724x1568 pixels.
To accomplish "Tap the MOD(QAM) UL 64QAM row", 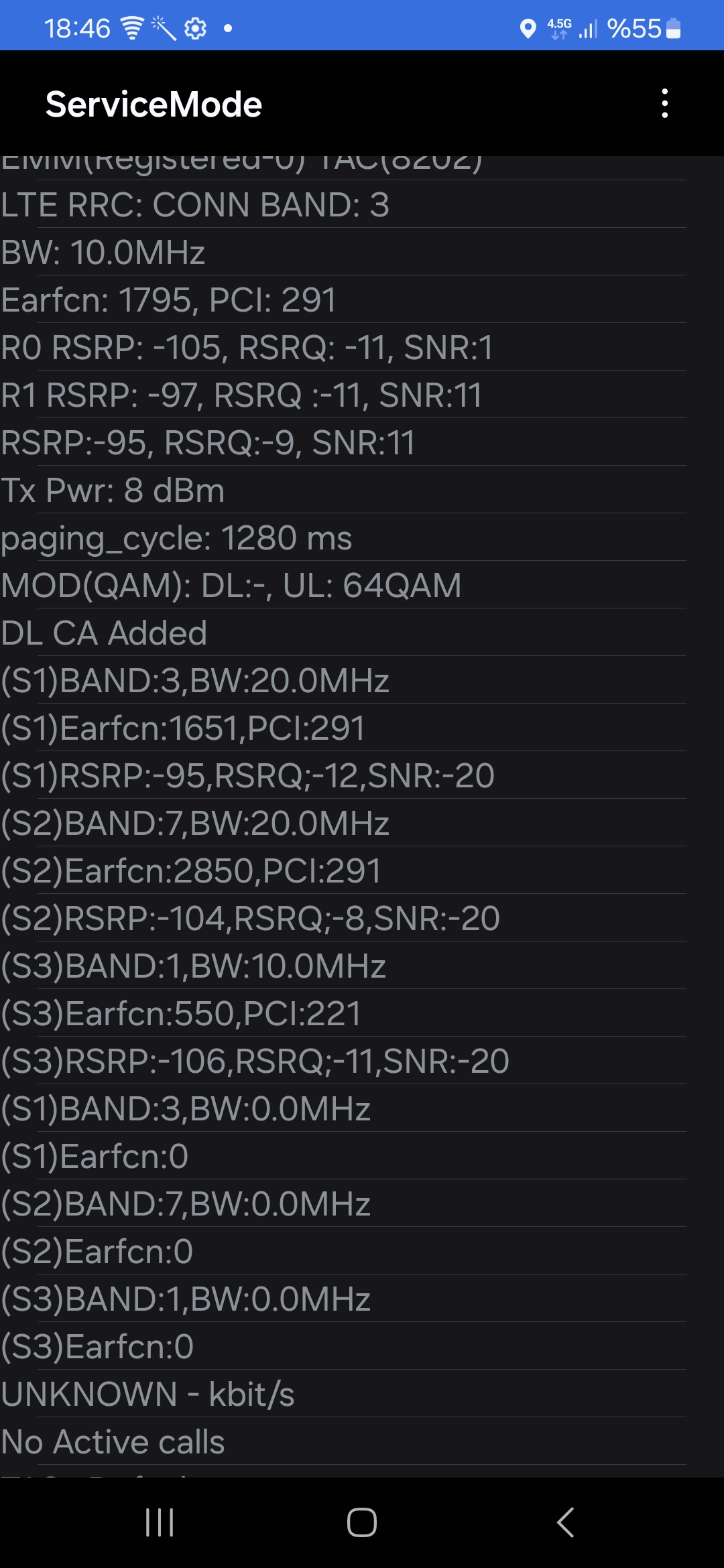I will tap(343, 585).
